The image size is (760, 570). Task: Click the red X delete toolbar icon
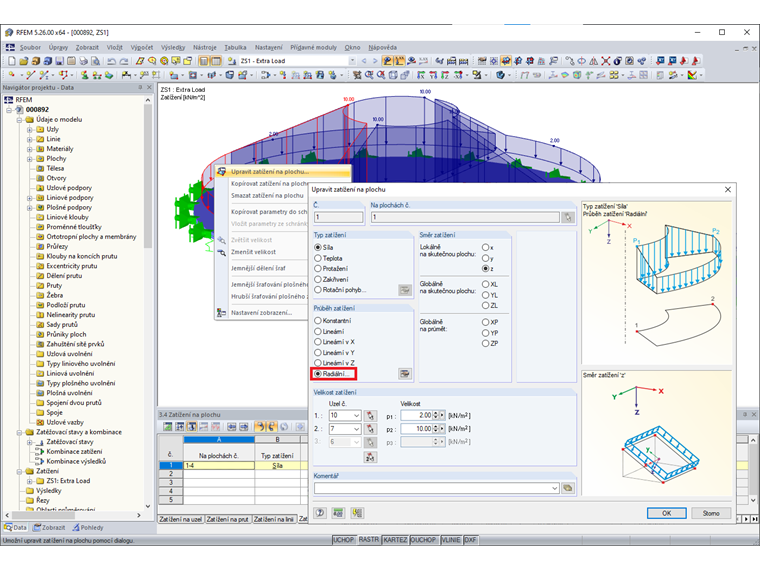click(606, 61)
